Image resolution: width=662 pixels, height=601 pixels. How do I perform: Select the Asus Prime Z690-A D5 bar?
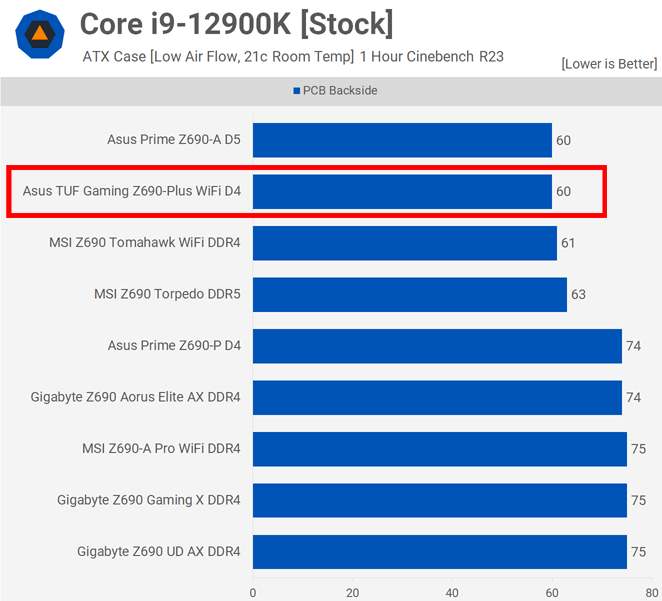tap(402, 140)
